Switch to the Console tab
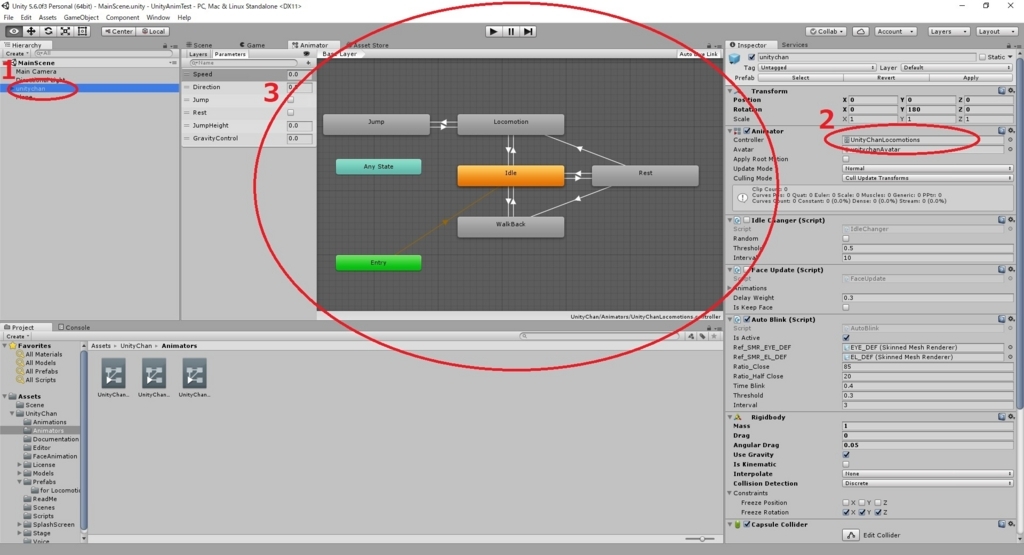Viewport: 1024px width, 555px height. (x=74, y=327)
